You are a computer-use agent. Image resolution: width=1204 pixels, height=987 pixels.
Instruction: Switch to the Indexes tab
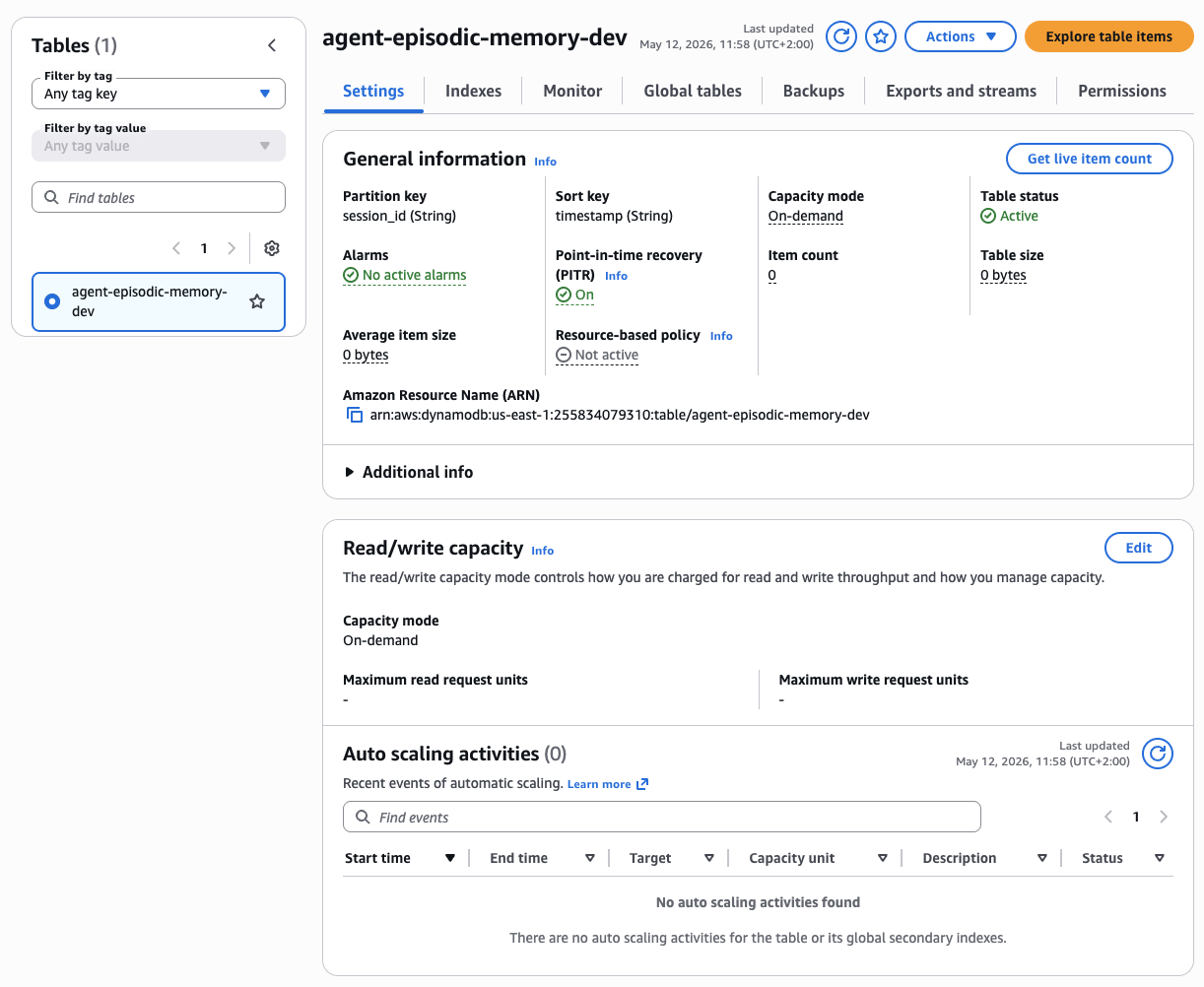[x=473, y=91]
